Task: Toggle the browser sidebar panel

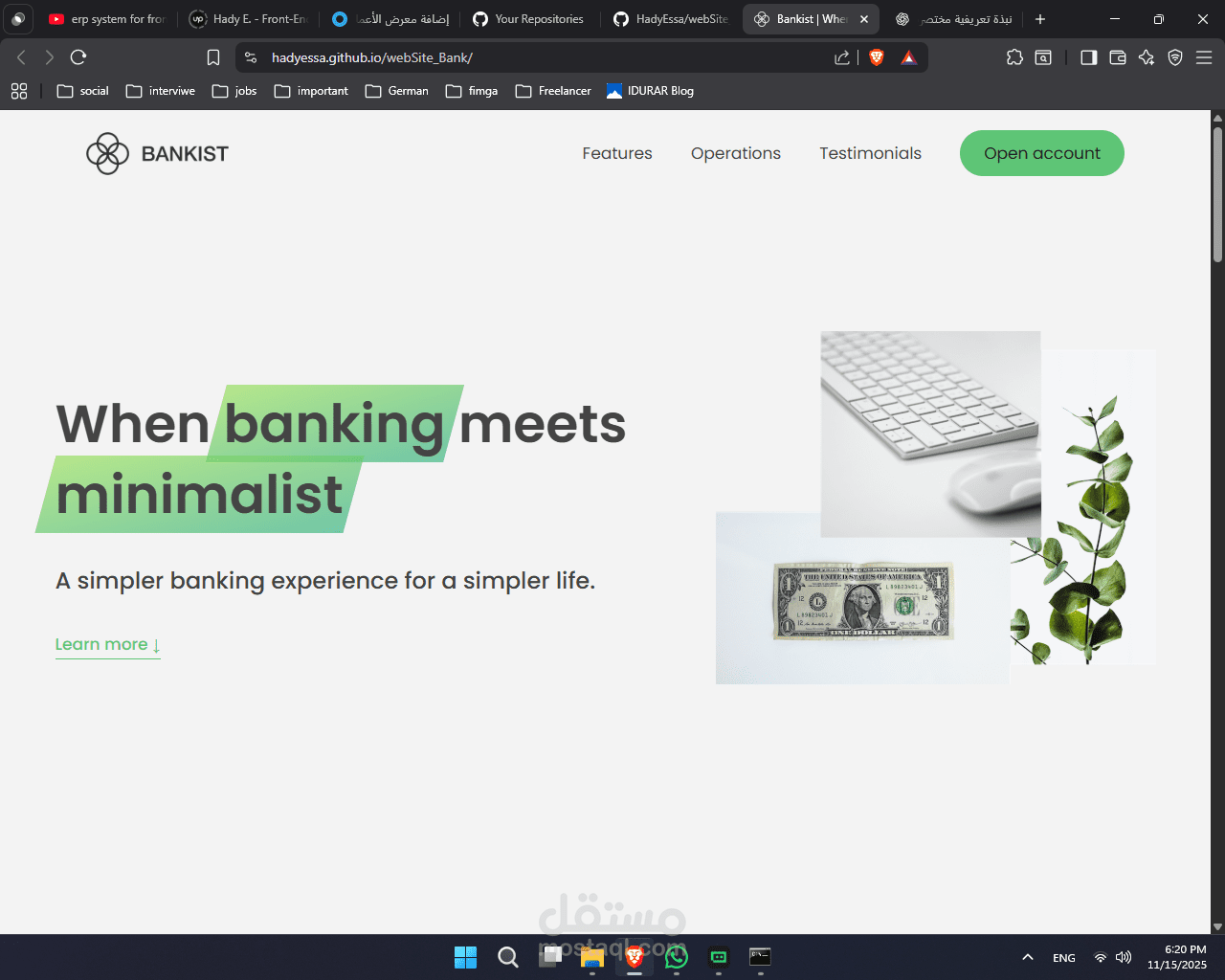Action: [1088, 57]
